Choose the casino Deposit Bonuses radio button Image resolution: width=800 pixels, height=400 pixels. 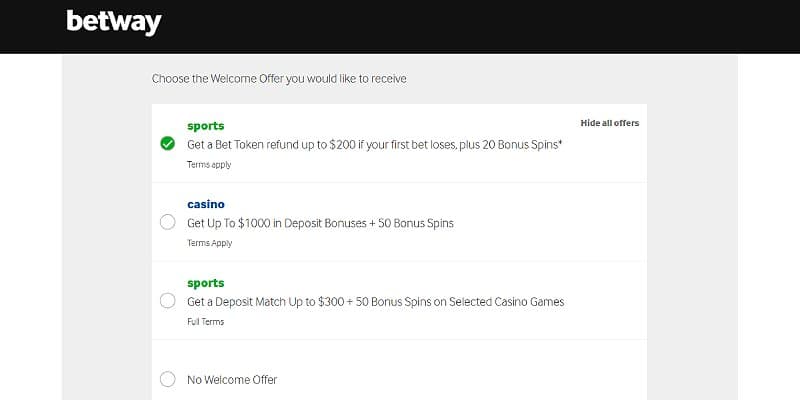[x=168, y=222]
